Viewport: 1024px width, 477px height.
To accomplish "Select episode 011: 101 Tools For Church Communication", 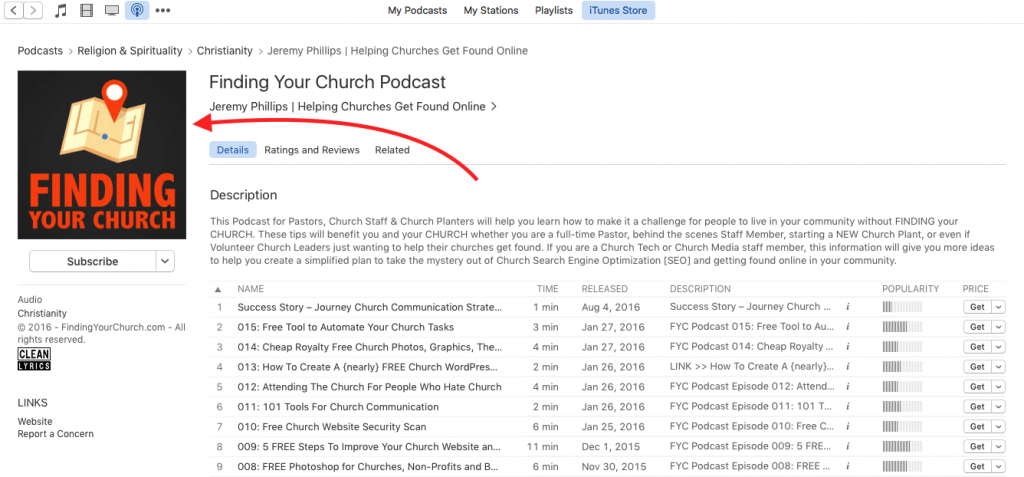I will [338, 406].
